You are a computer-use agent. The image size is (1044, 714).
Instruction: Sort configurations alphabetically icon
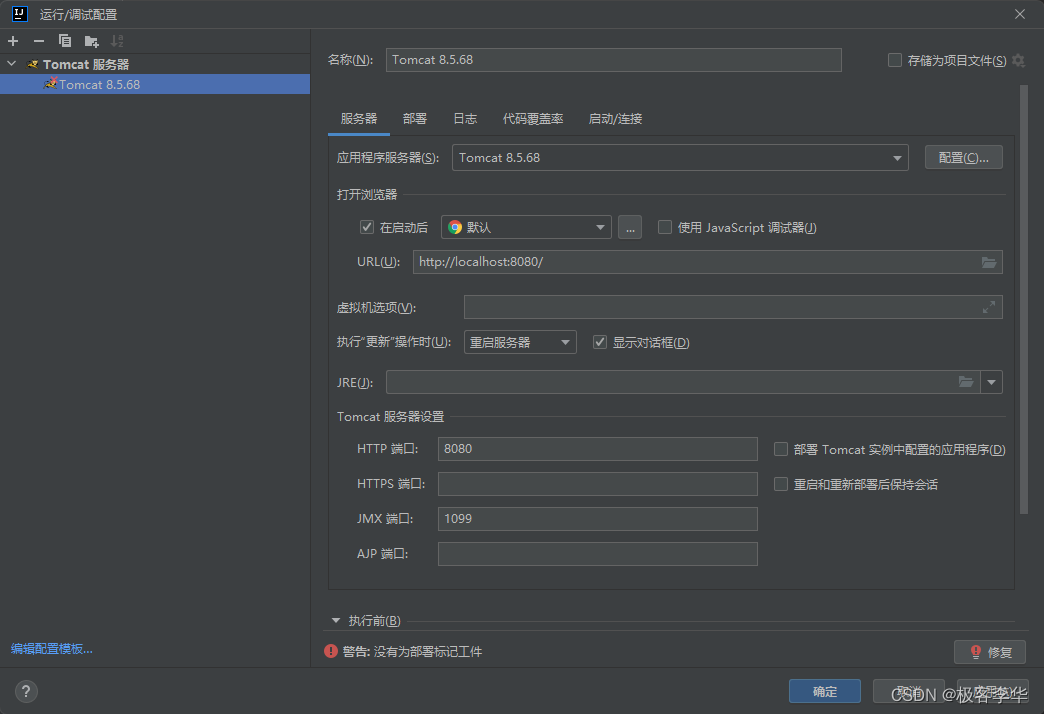tap(117, 41)
